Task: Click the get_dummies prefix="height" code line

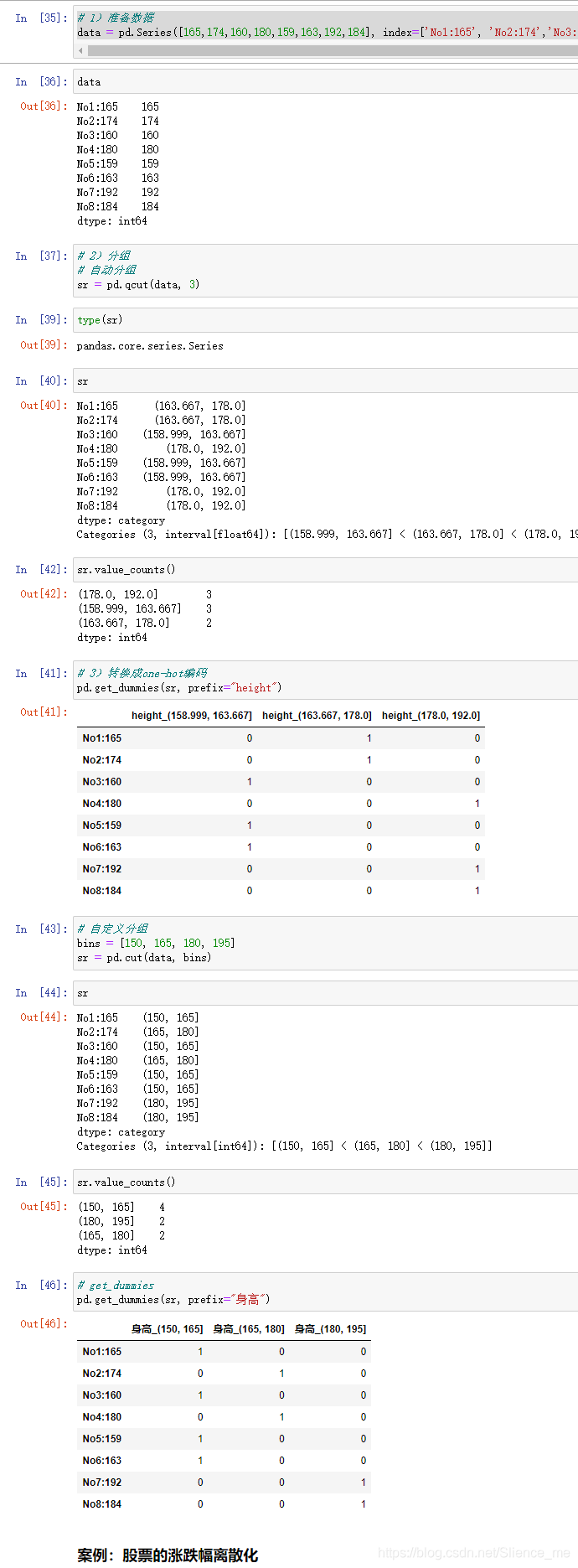Action: tap(179, 688)
